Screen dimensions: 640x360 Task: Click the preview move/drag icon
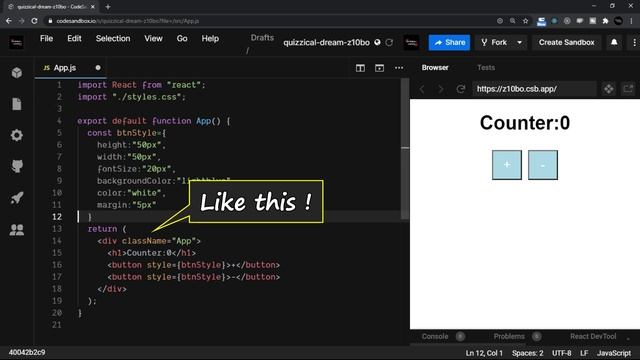(609, 89)
